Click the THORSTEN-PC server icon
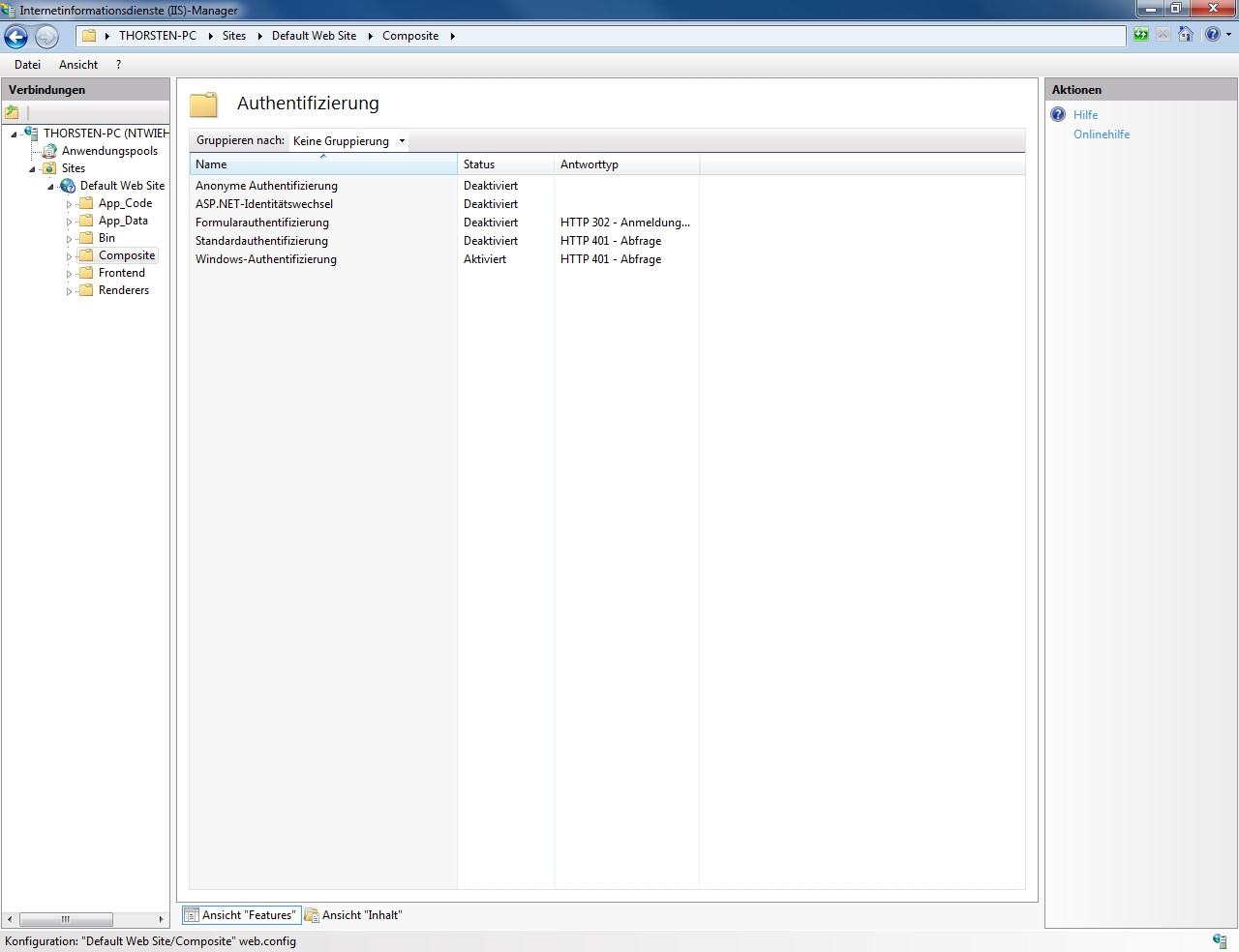 tap(31, 134)
